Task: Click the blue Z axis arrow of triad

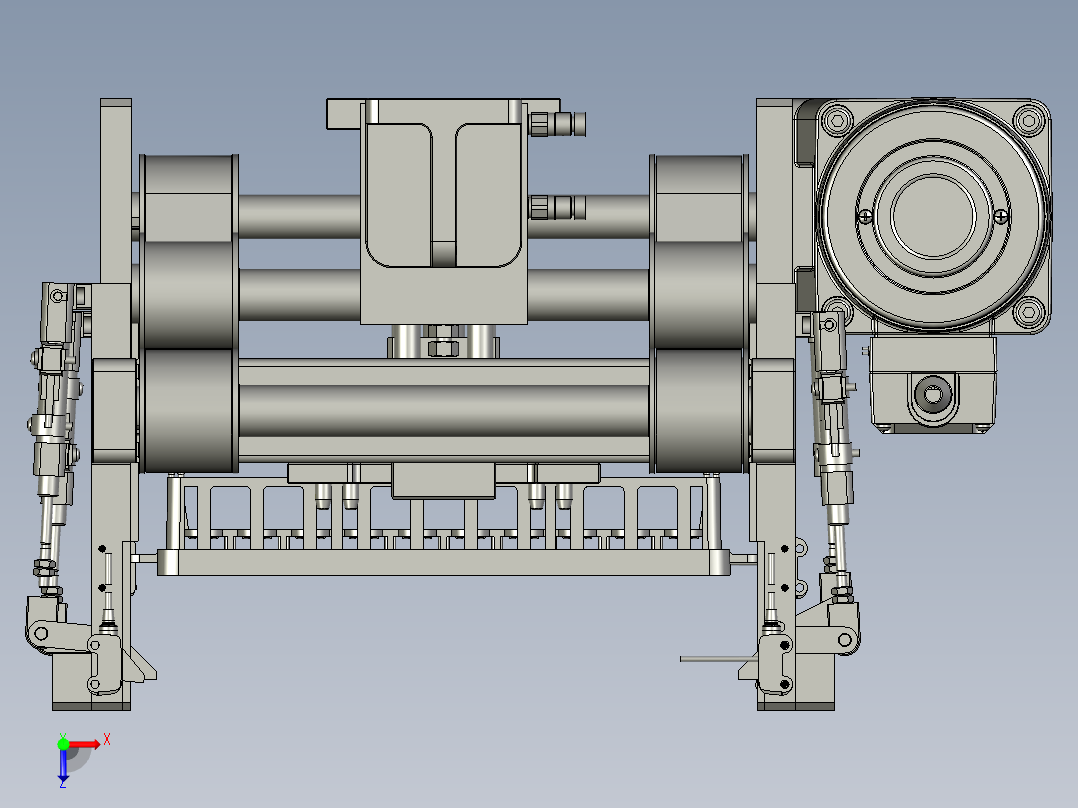Action: pos(63,765)
